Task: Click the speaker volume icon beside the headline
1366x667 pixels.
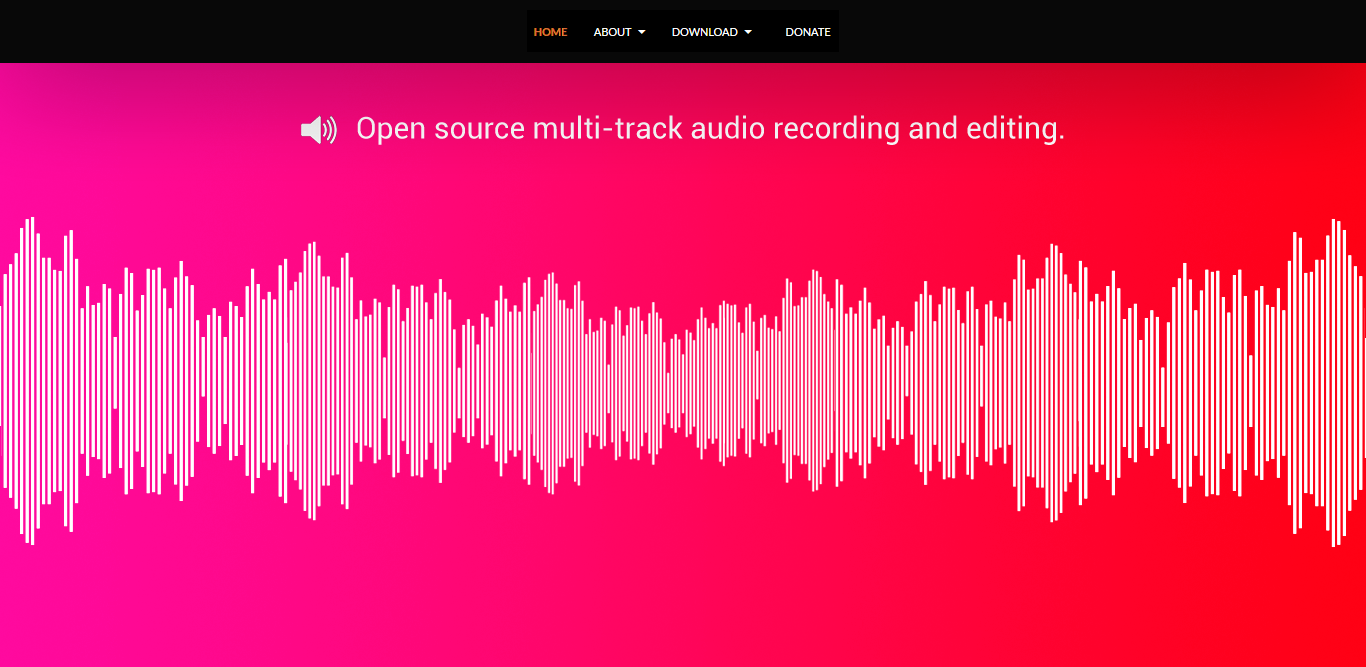Action: [x=318, y=130]
